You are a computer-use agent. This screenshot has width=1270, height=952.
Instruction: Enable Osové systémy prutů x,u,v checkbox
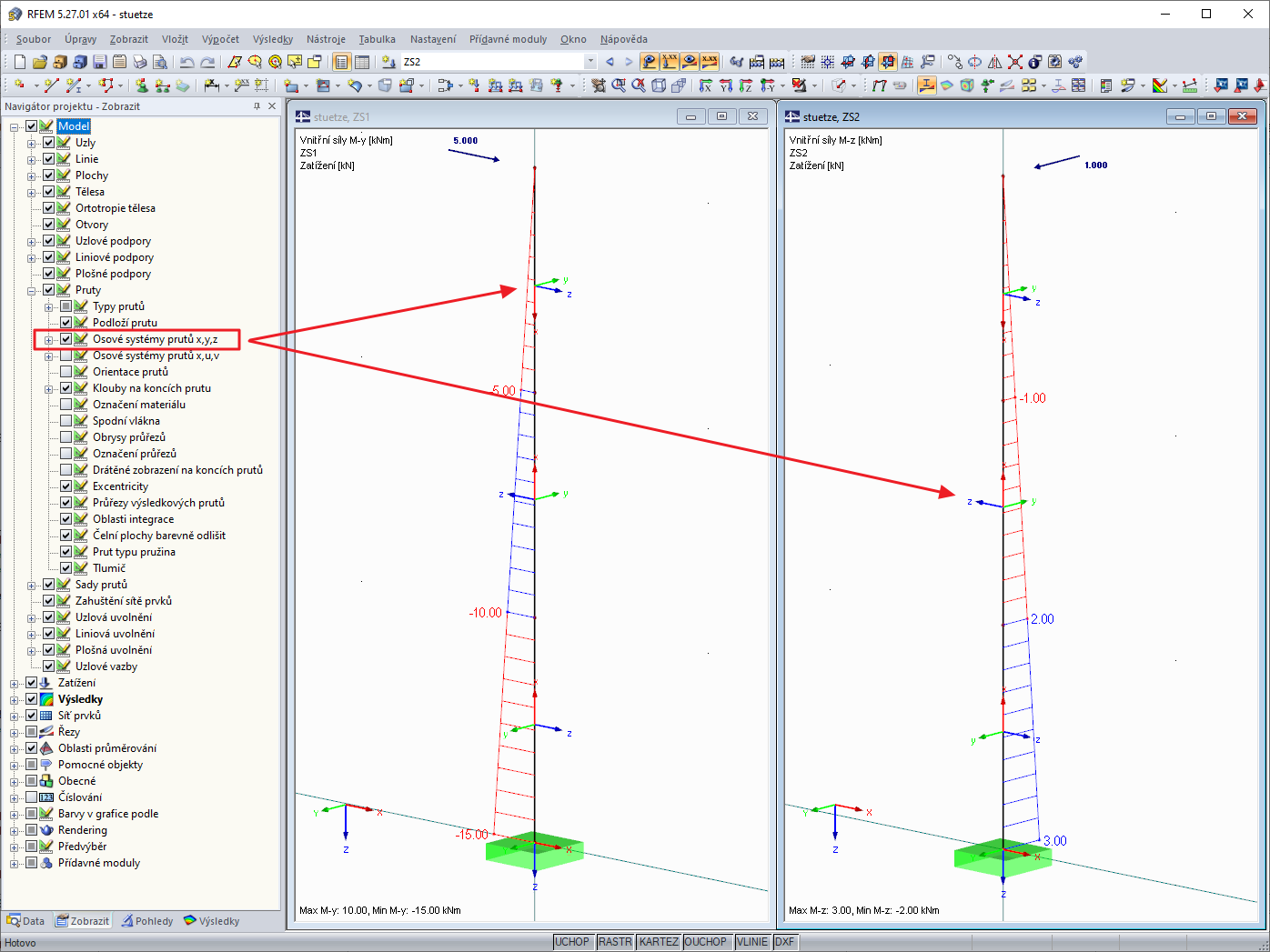click(x=66, y=356)
